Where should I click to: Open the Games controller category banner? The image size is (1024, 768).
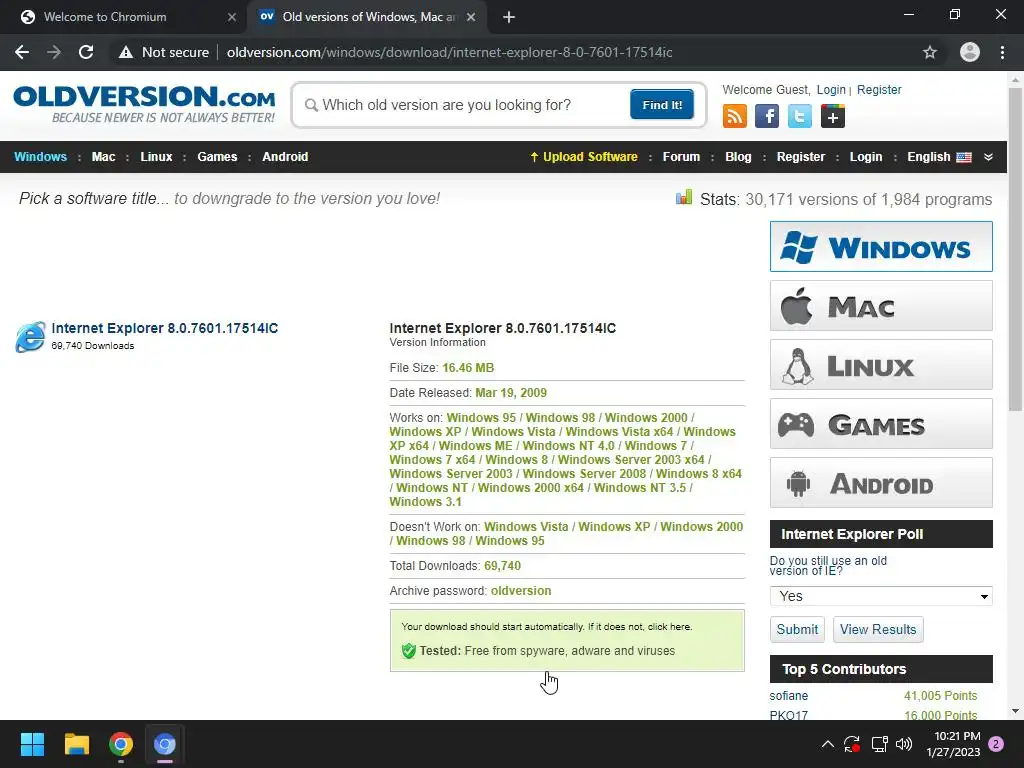(881, 424)
